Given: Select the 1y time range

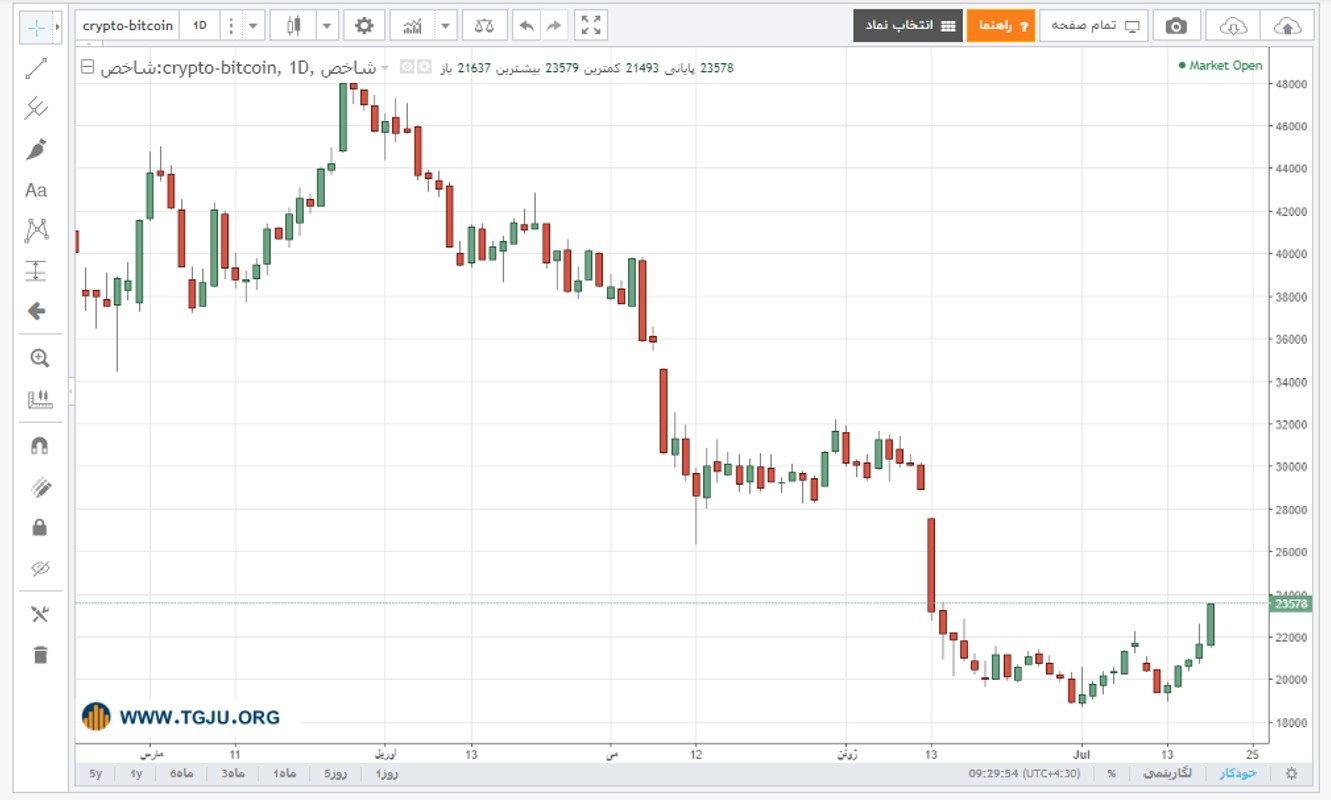Looking at the screenshot, I should coord(136,774).
